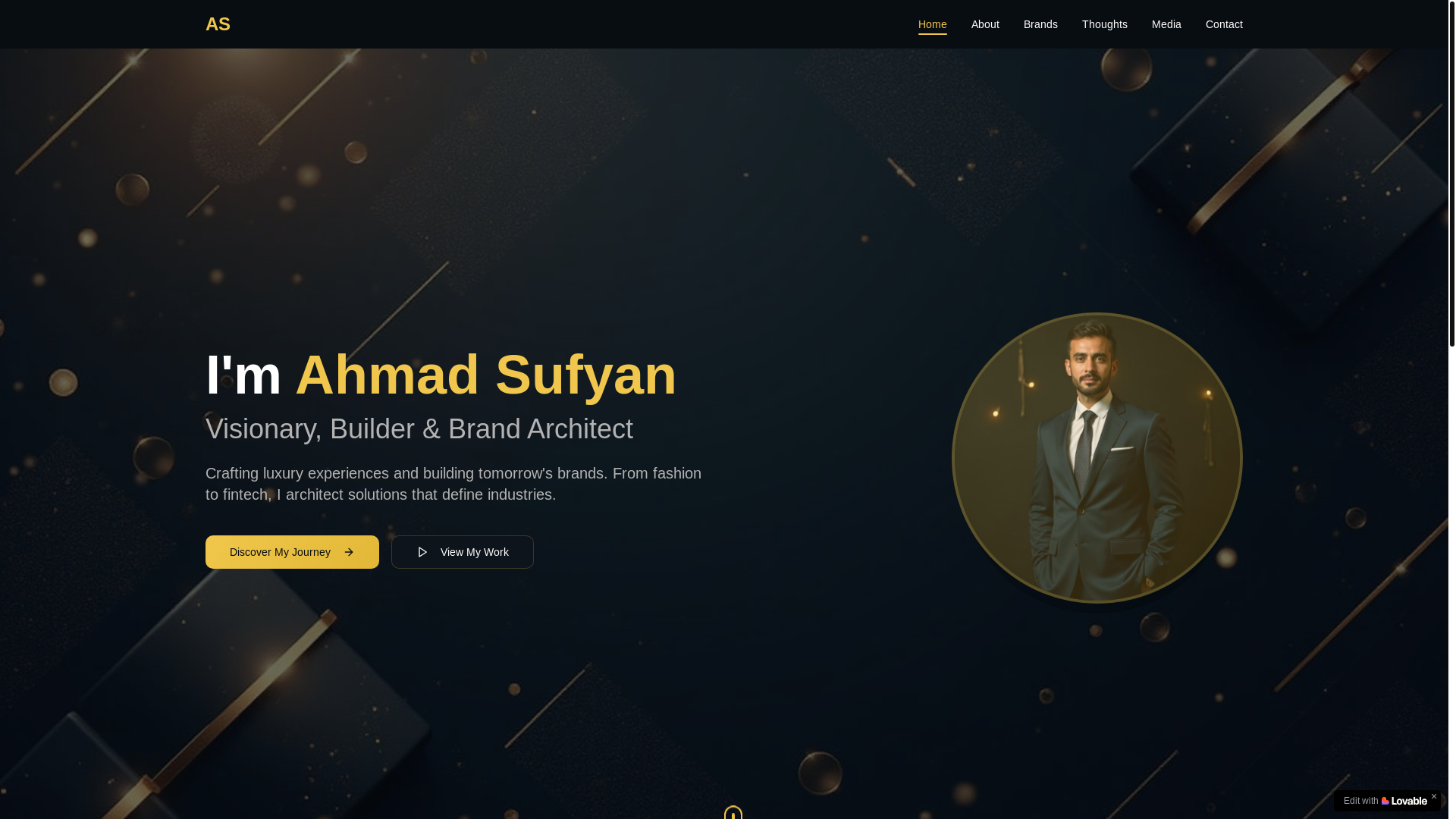Click the Crafting luxury experiences paragraph
This screenshot has width=1456, height=819.
tap(453, 484)
